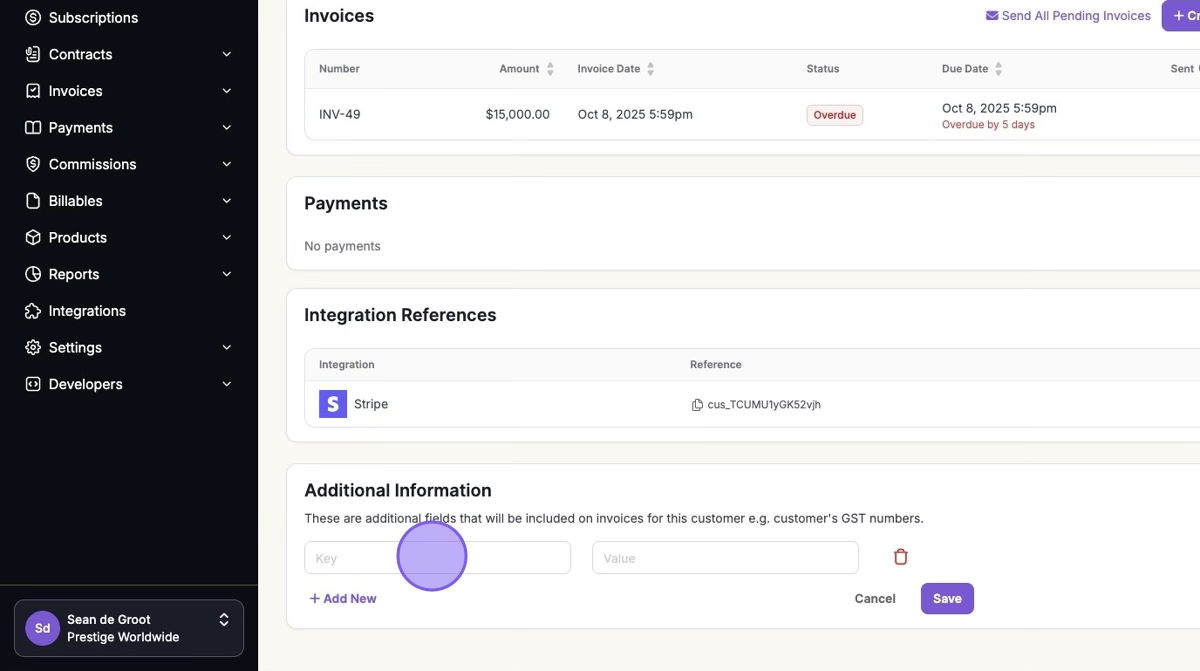Click the Reports pie chart icon
Screen dimensions: 1200x671
point(33,274)
